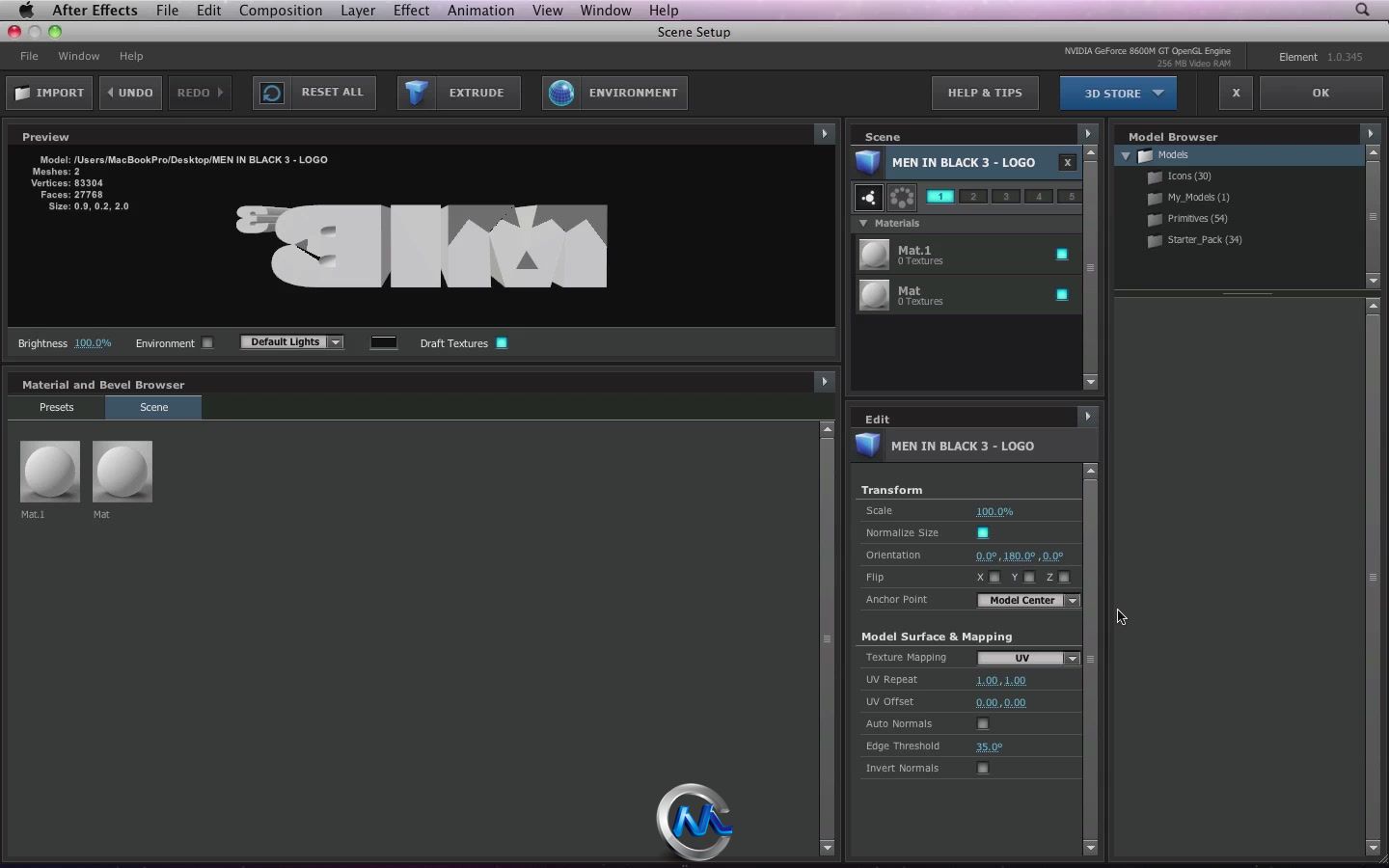Open Material and Bevel Browser options arrow

click(x=825, y=382)
